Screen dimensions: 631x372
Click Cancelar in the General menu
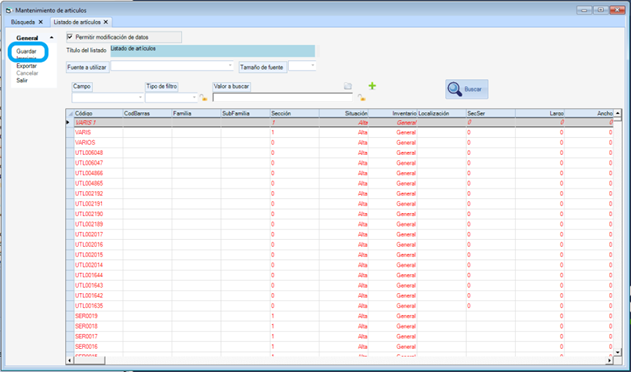(27, 73)
